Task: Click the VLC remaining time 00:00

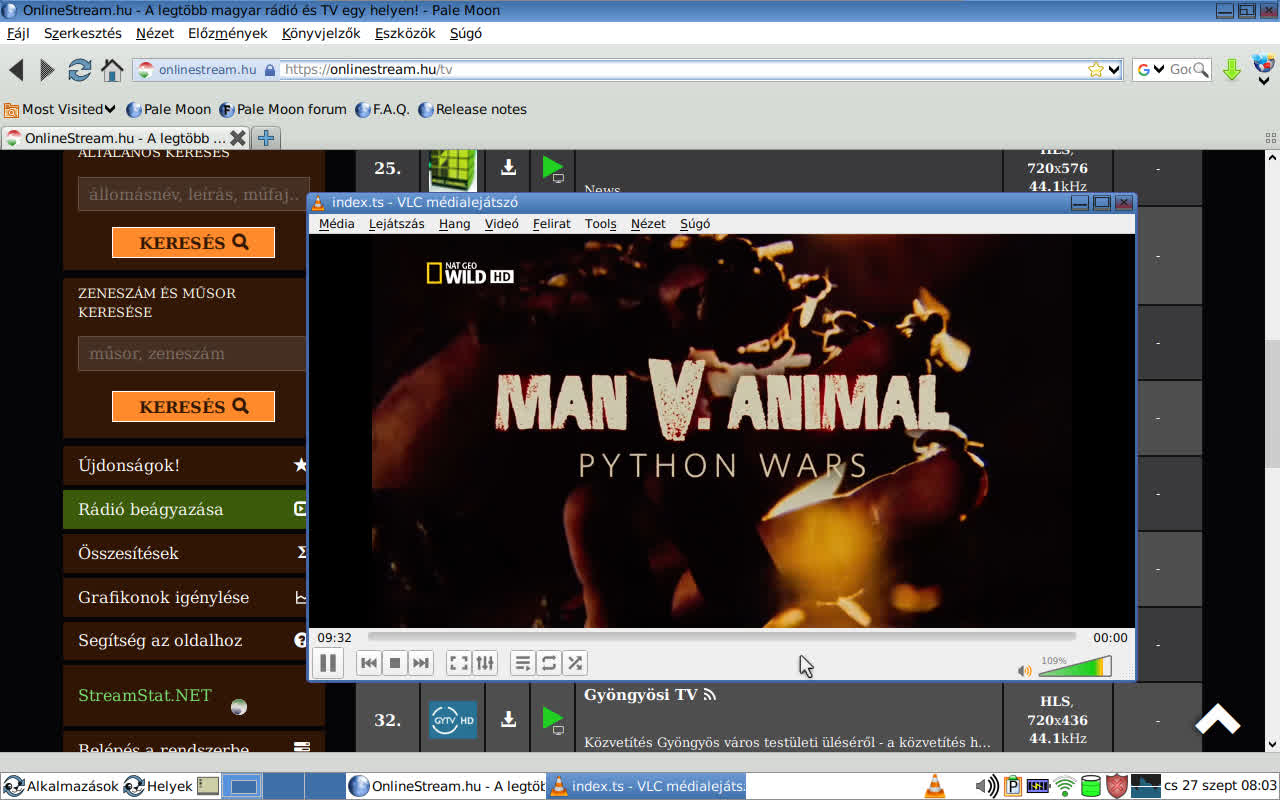Action: tap(1110, 637)
